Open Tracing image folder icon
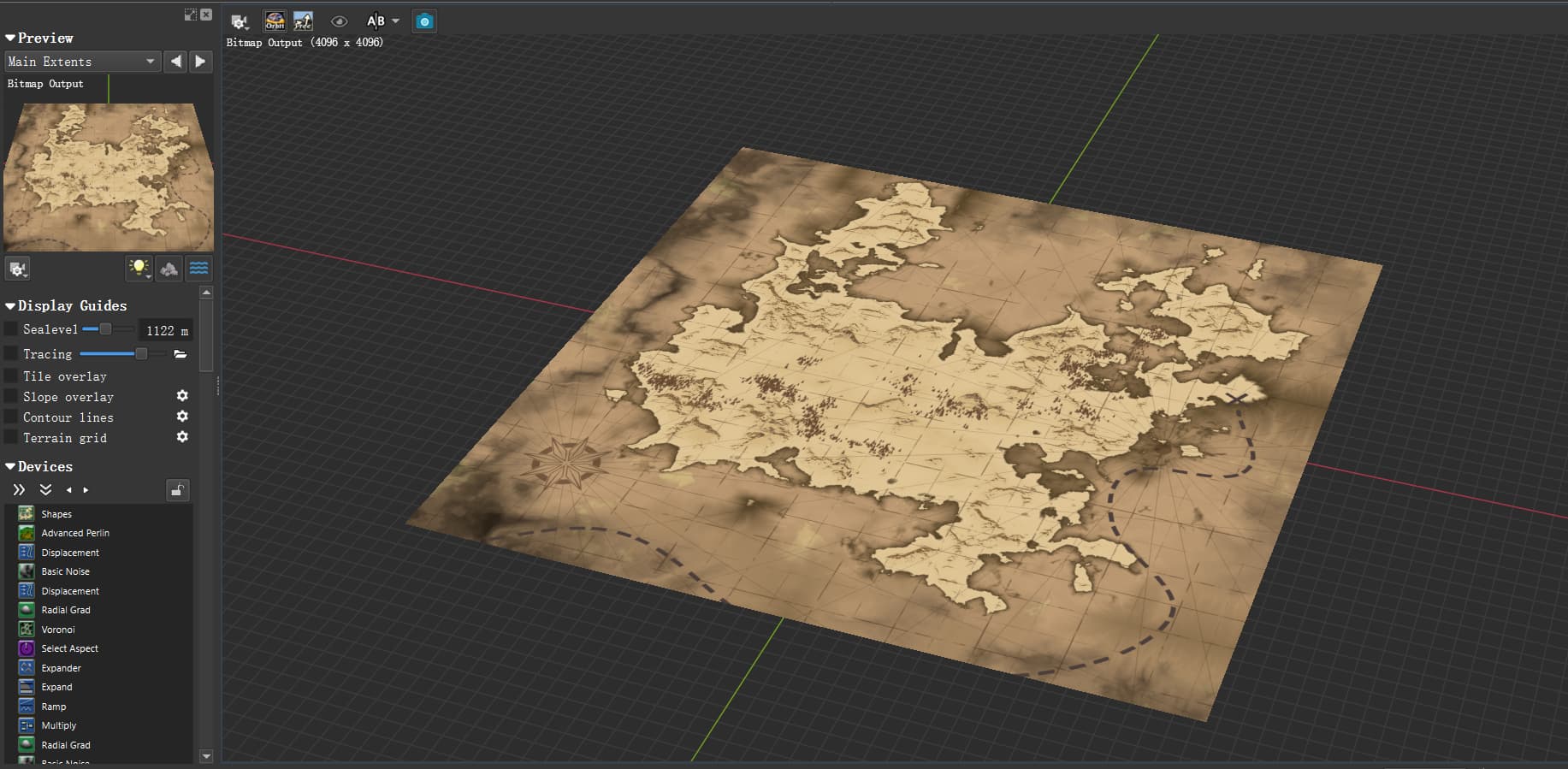This screenshot has height=769, width=1568. pyautogui.click(x=180, y=354)
